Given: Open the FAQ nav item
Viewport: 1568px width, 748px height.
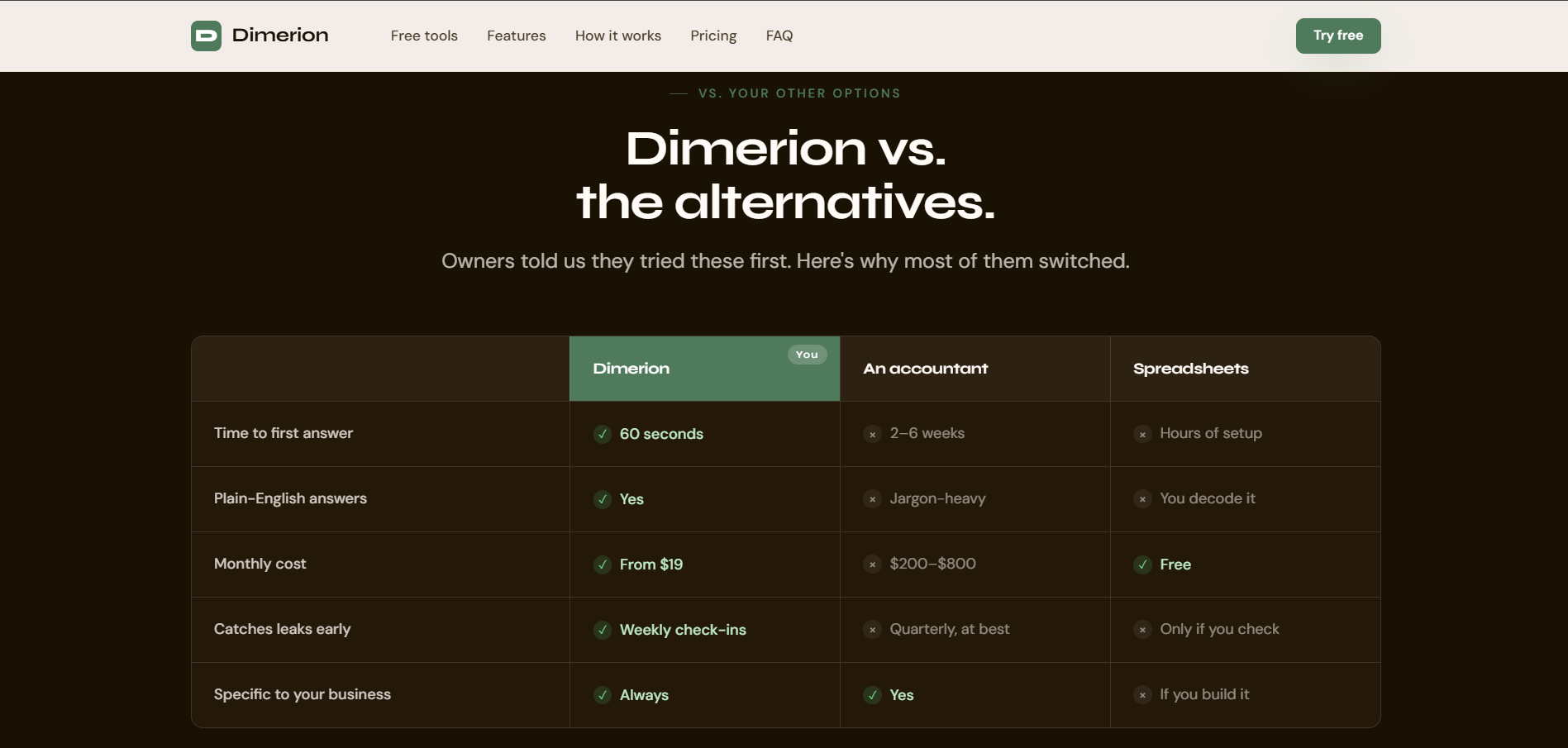Looking at the screenshot, I should (779, 36).
